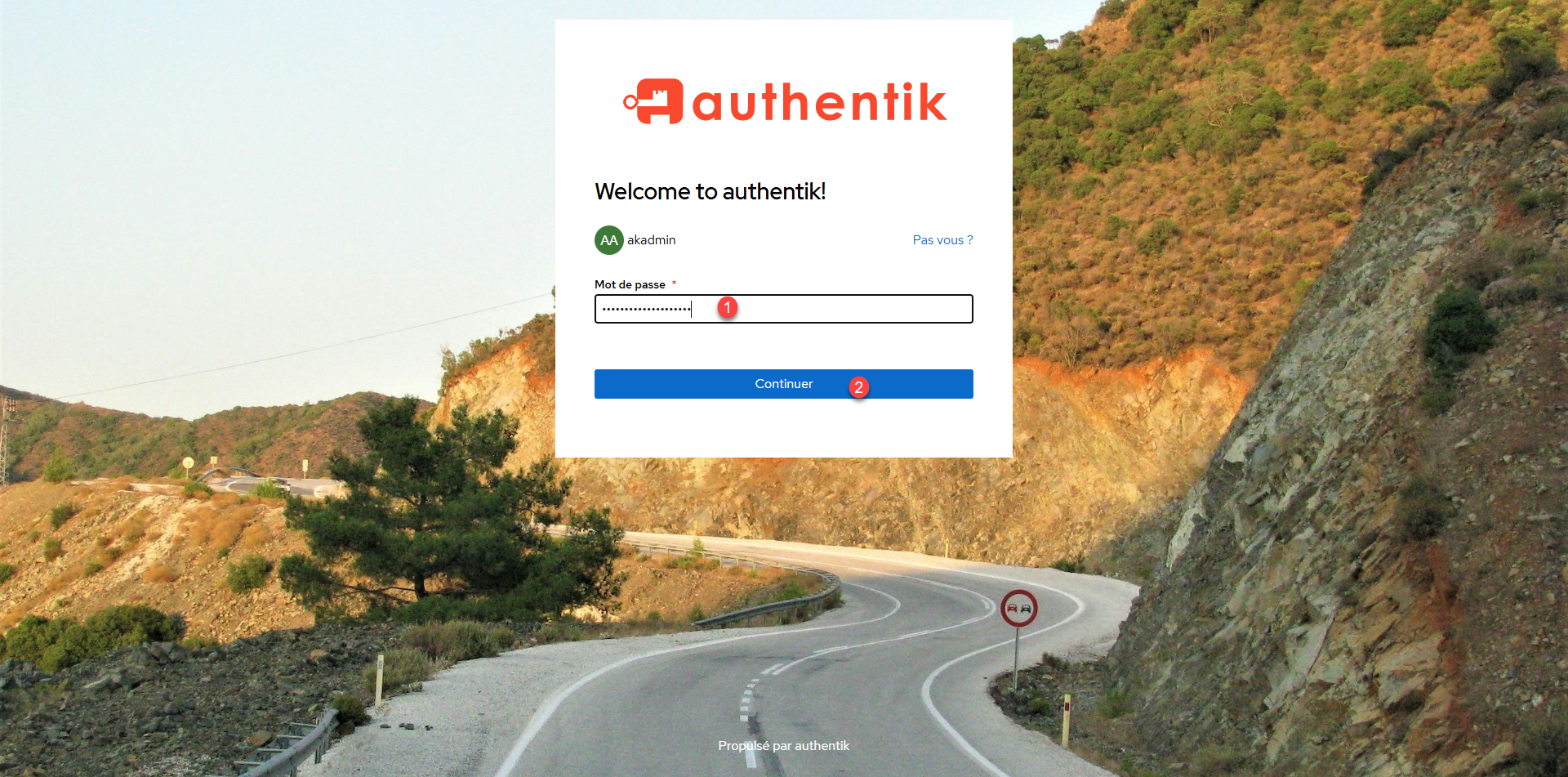The height and width of the screenshot is (777, 1568).
Task: Click the authentik castle-key logo icon
Action: point(653,101)
